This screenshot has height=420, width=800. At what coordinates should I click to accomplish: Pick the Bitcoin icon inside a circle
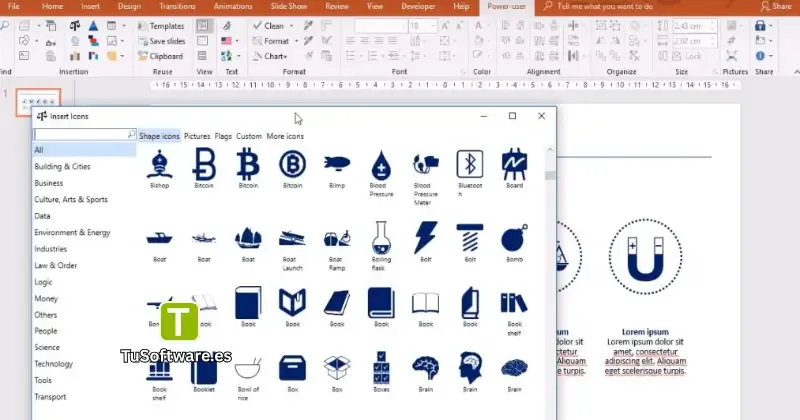pyautogui.click(x=292, y=164)
